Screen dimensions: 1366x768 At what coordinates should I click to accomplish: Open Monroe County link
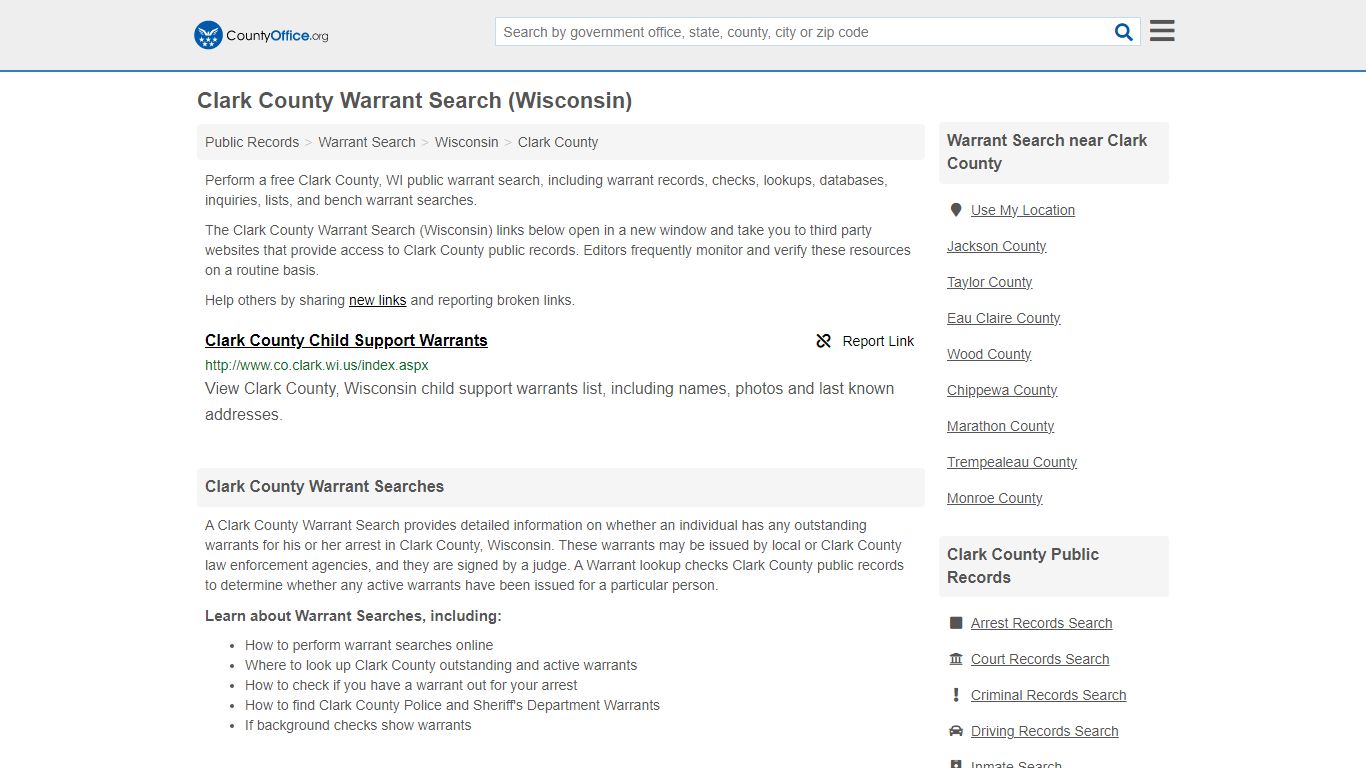(x=995, y=498)
